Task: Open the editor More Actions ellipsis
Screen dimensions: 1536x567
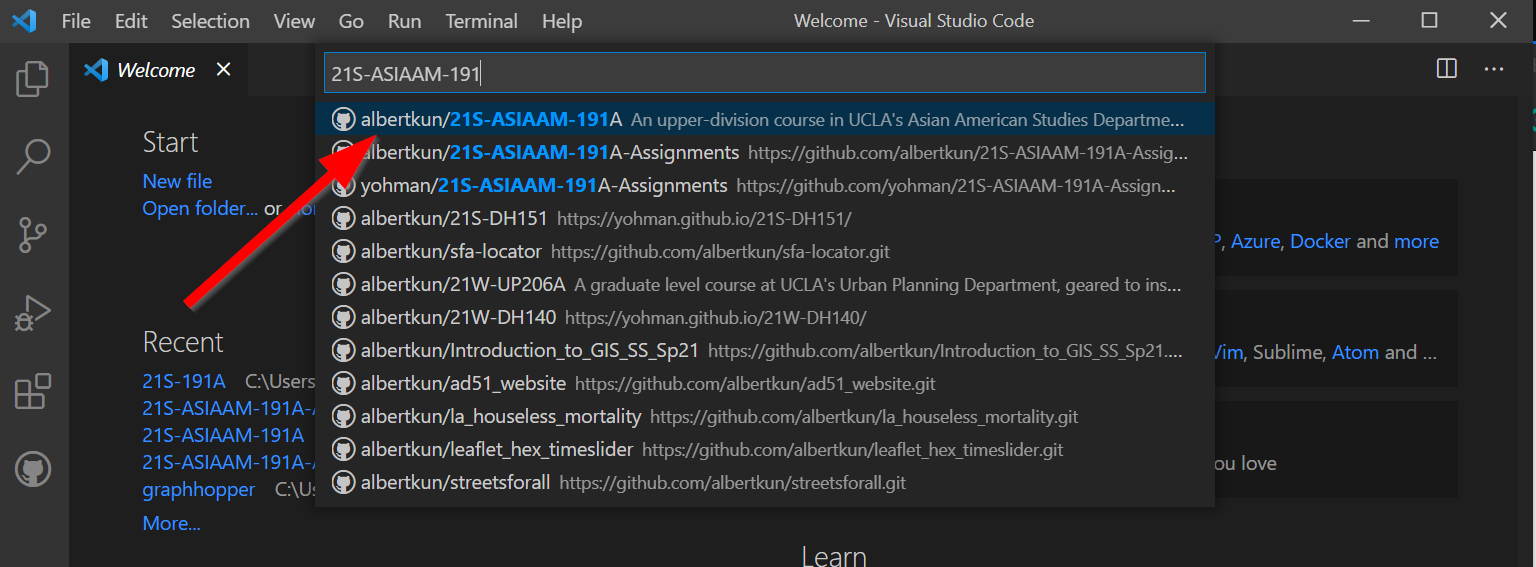Action: [1494, 69]
